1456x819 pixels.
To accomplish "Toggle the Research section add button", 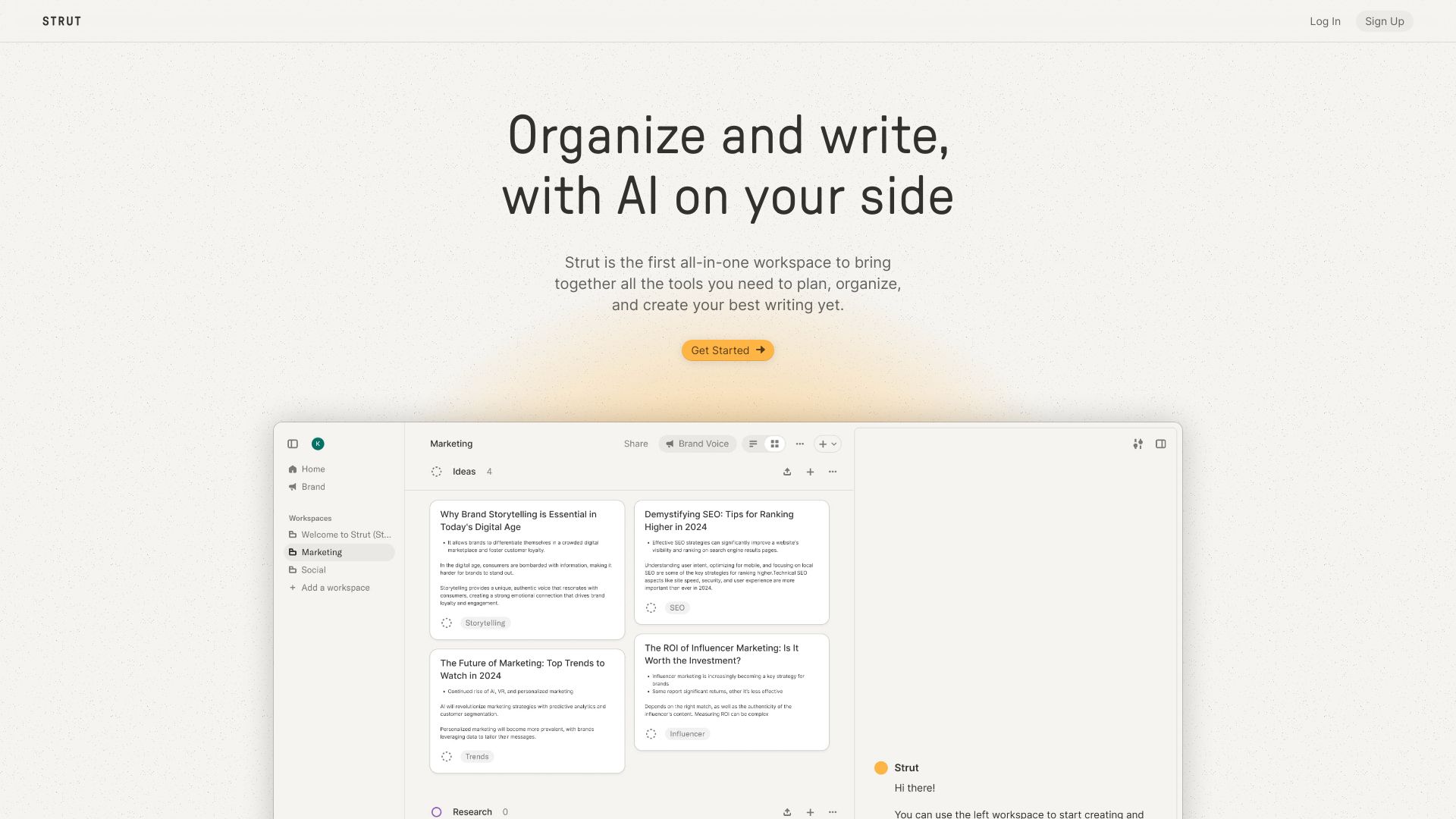I will click(810, 811).
